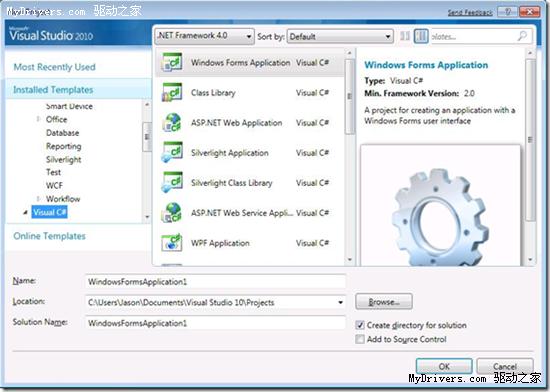Click the Class Library template icon

(x=172, y=93)
